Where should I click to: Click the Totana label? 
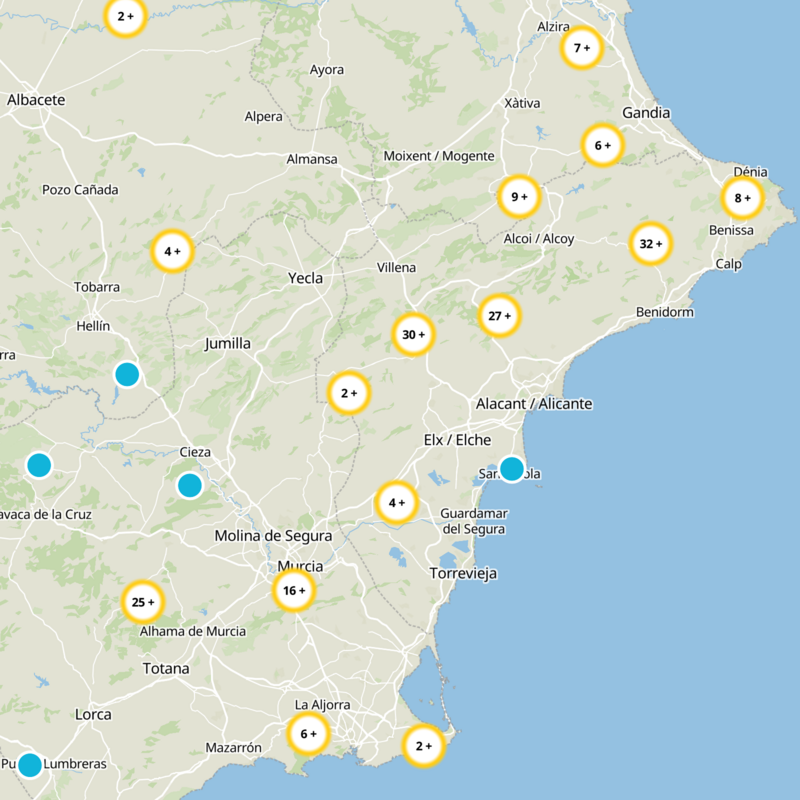coord(166,669)
